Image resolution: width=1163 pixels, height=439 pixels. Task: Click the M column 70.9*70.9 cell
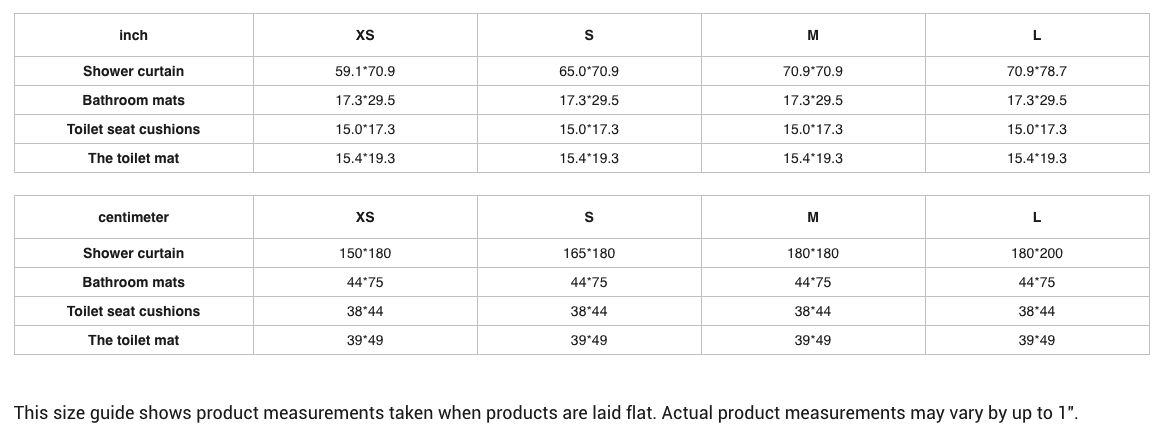(812, 71)
